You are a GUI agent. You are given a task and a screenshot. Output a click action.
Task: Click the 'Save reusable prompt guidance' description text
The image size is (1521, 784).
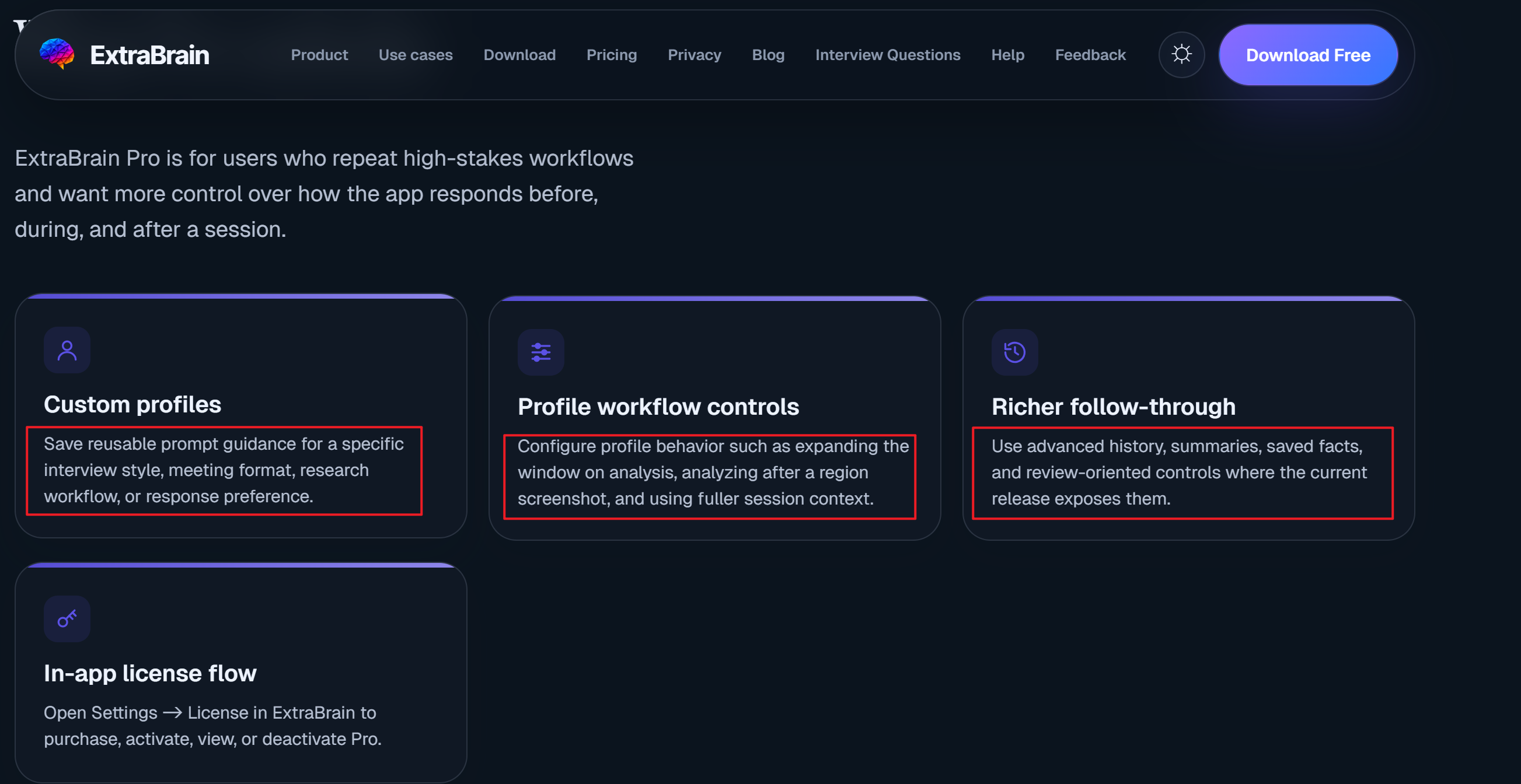[224, 471]
